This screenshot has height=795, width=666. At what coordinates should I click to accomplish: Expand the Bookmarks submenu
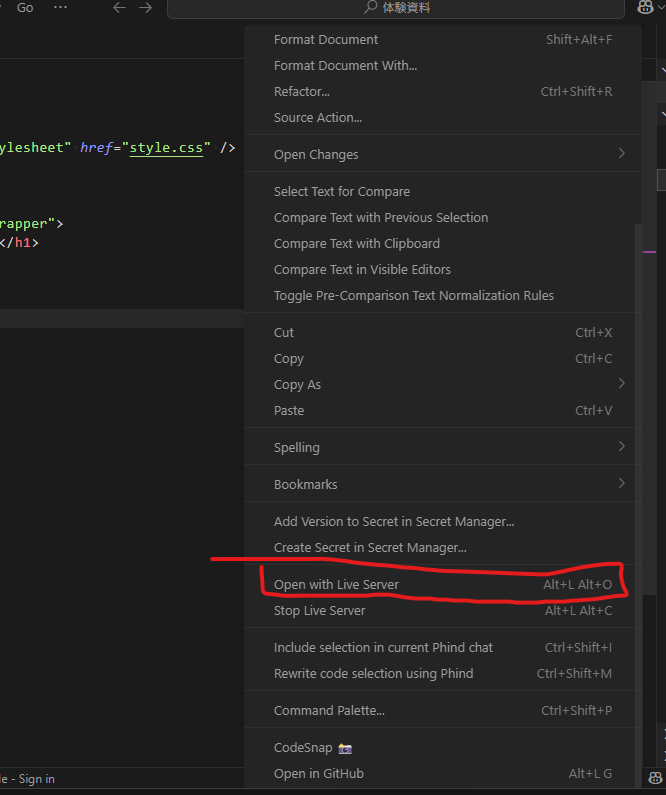[x=443, y=484]
